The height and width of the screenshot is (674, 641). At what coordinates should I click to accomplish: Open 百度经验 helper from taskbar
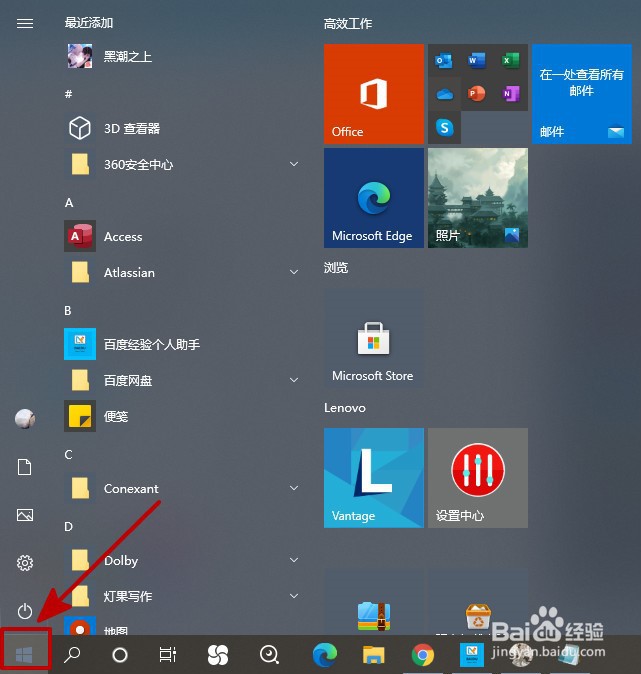472,655
